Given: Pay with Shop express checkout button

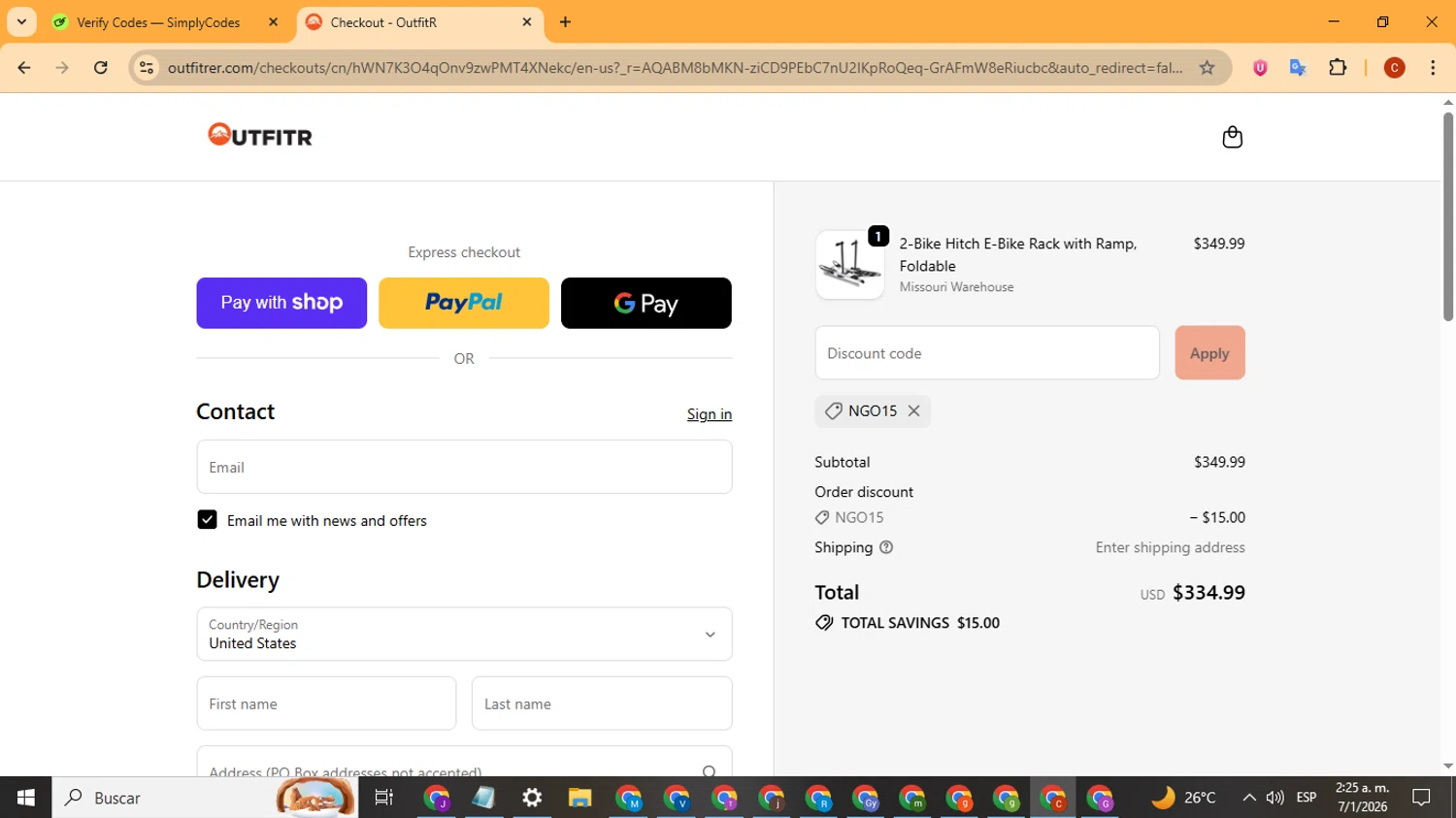Looking at the screenshot, I should pyautogui.click(x=281, y=303).
